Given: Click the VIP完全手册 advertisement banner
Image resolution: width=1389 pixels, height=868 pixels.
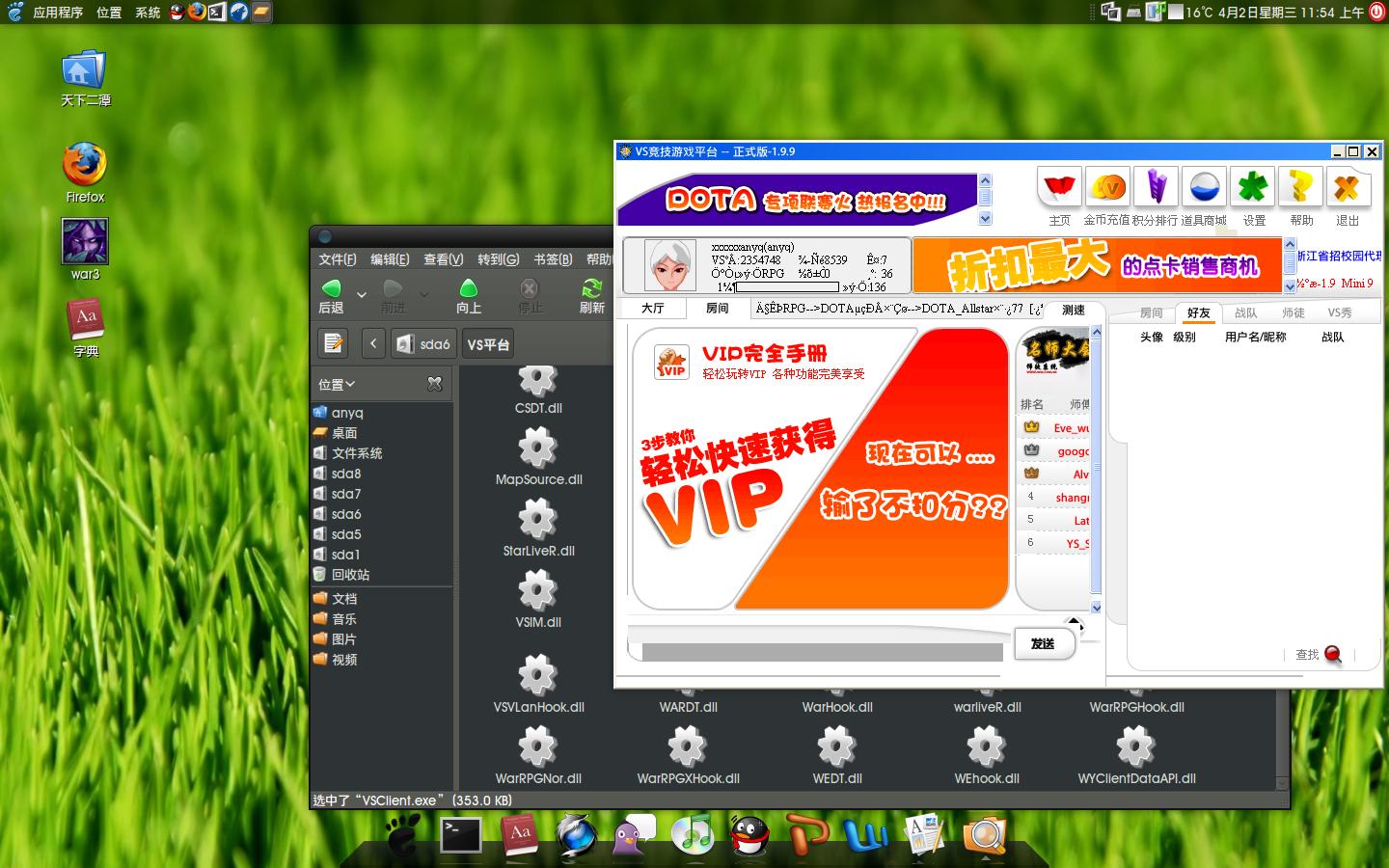Looking at the screenshot, I should tap(820, 469).
